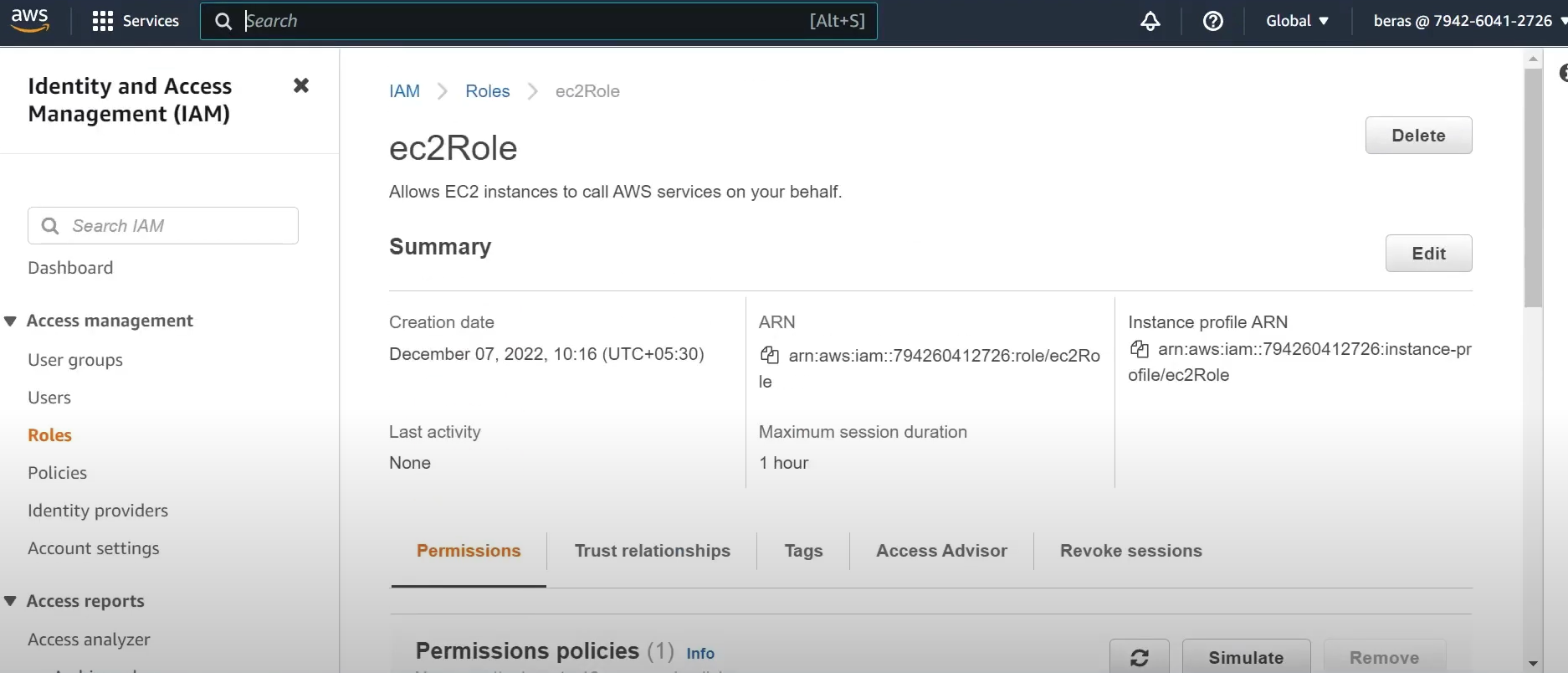Edit the role summary
The height and width of the screenshot is (673, 1568).
(x=1428, y=254)
